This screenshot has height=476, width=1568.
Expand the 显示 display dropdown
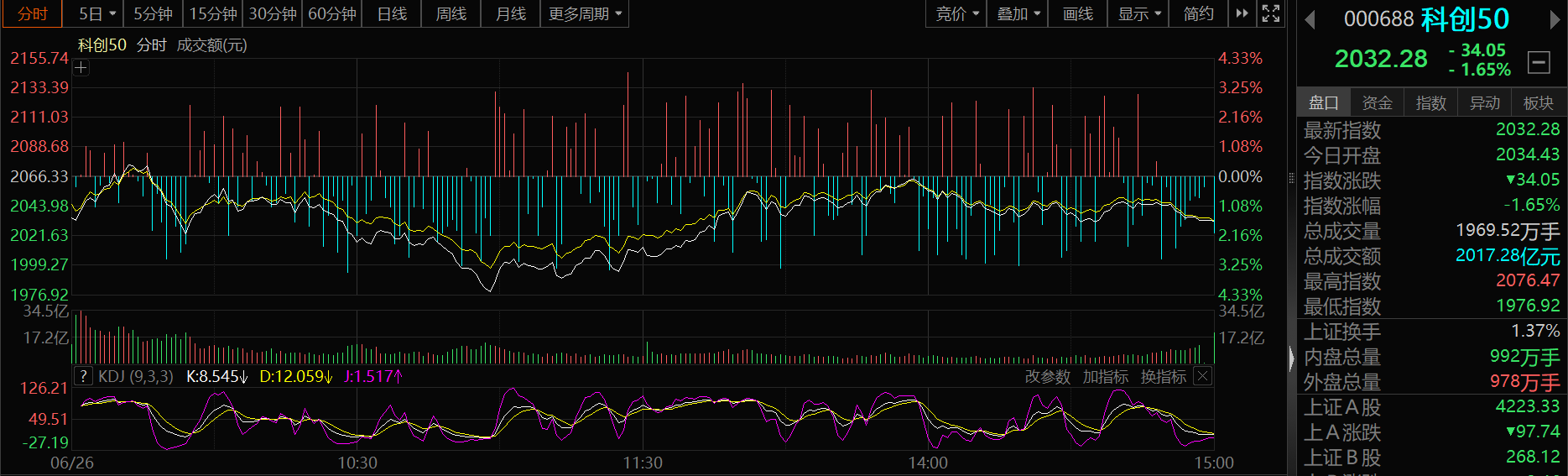(x=1139, y=13)
